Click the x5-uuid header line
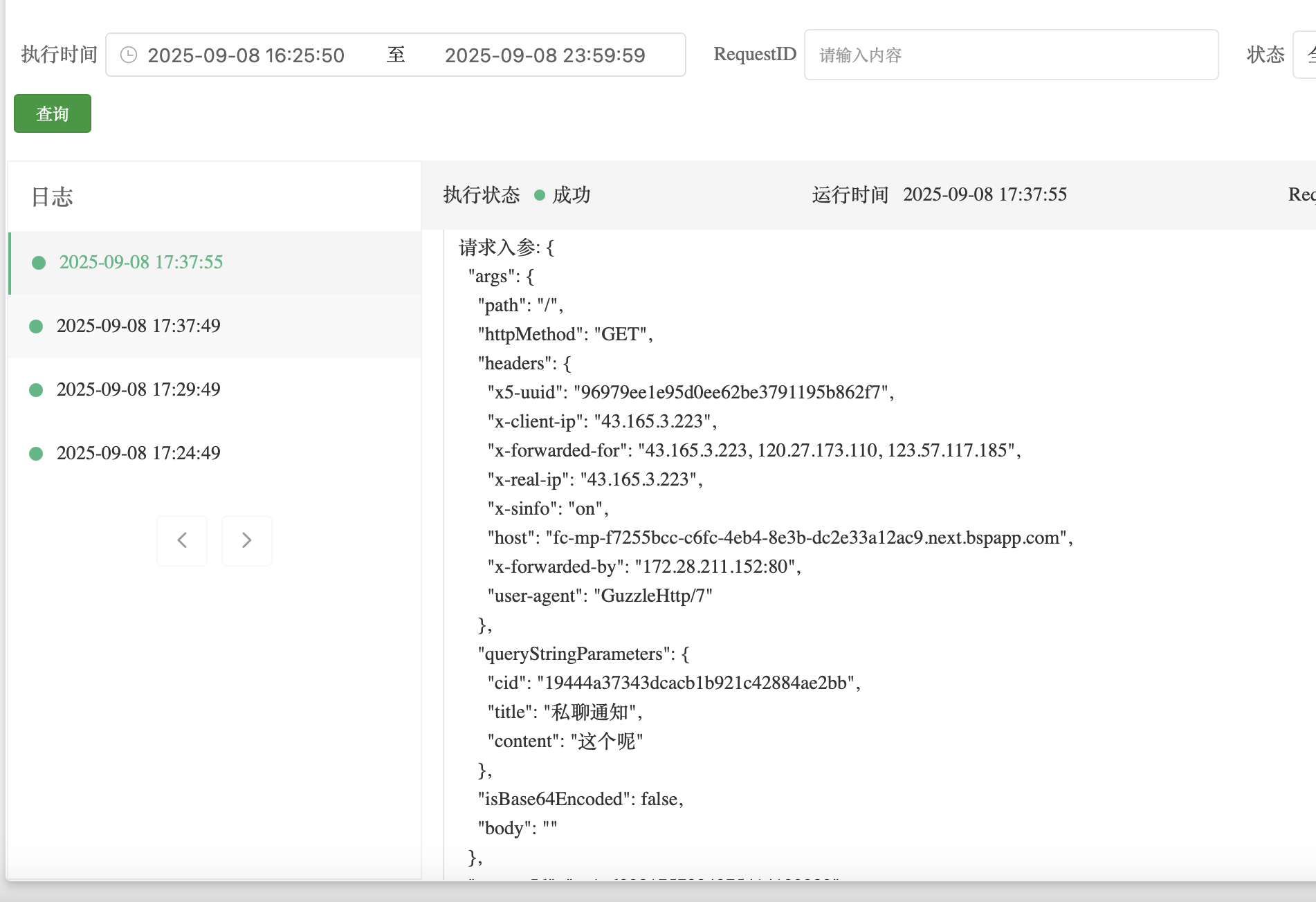 click(690, 392)
